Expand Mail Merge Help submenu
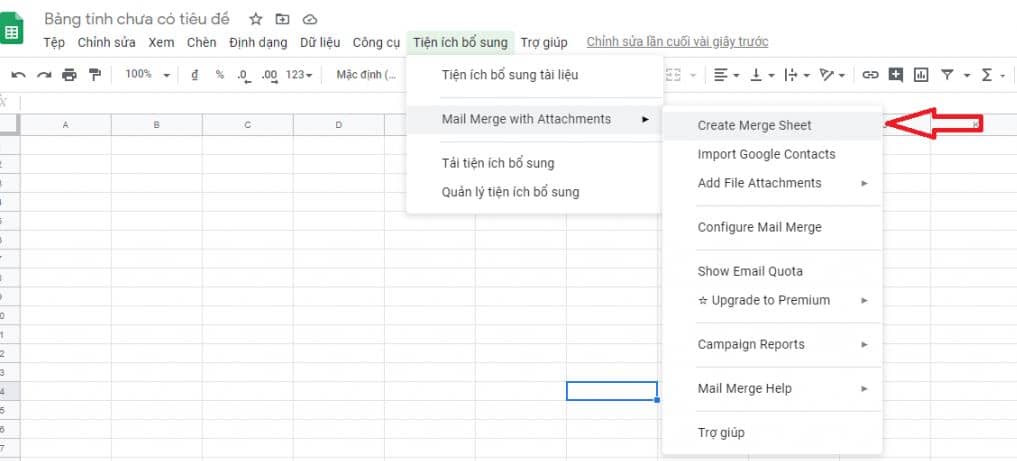Screen dimensions: 1017x461 pyautogui.click(x=772, y=388)
